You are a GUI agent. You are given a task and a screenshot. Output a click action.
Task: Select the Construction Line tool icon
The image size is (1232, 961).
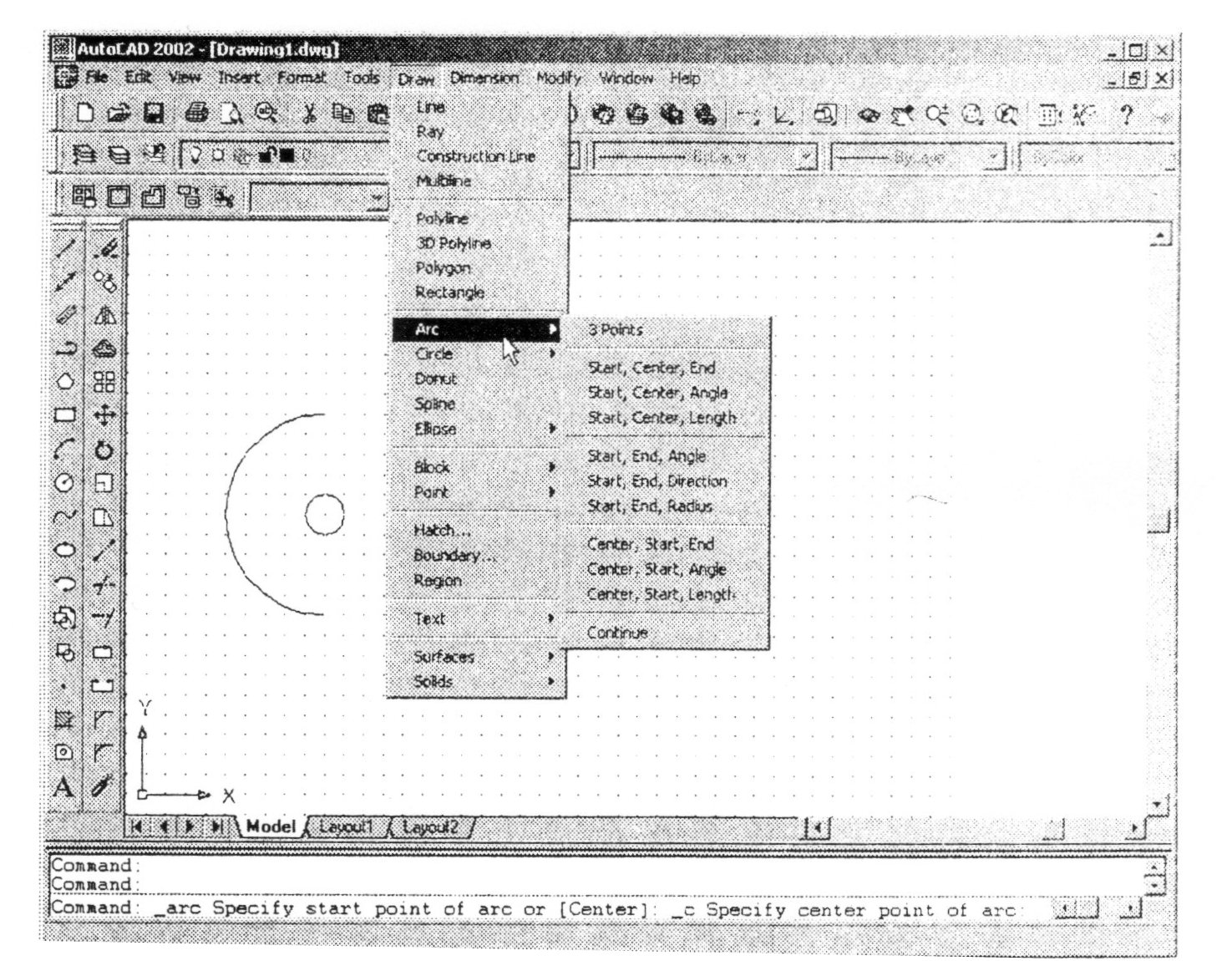(x=65, y=281)
